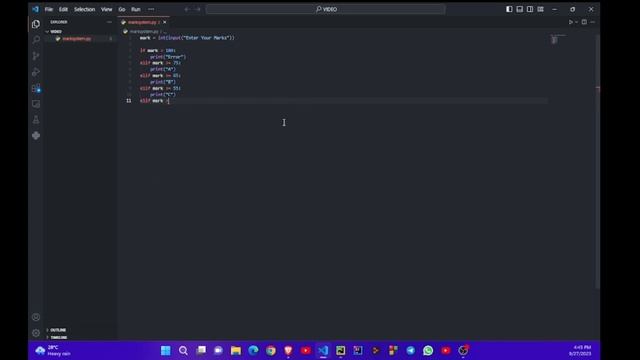Open the Manage gear in activity bar
This screenshot has height=360, width=640.
(x=36, y=333)
